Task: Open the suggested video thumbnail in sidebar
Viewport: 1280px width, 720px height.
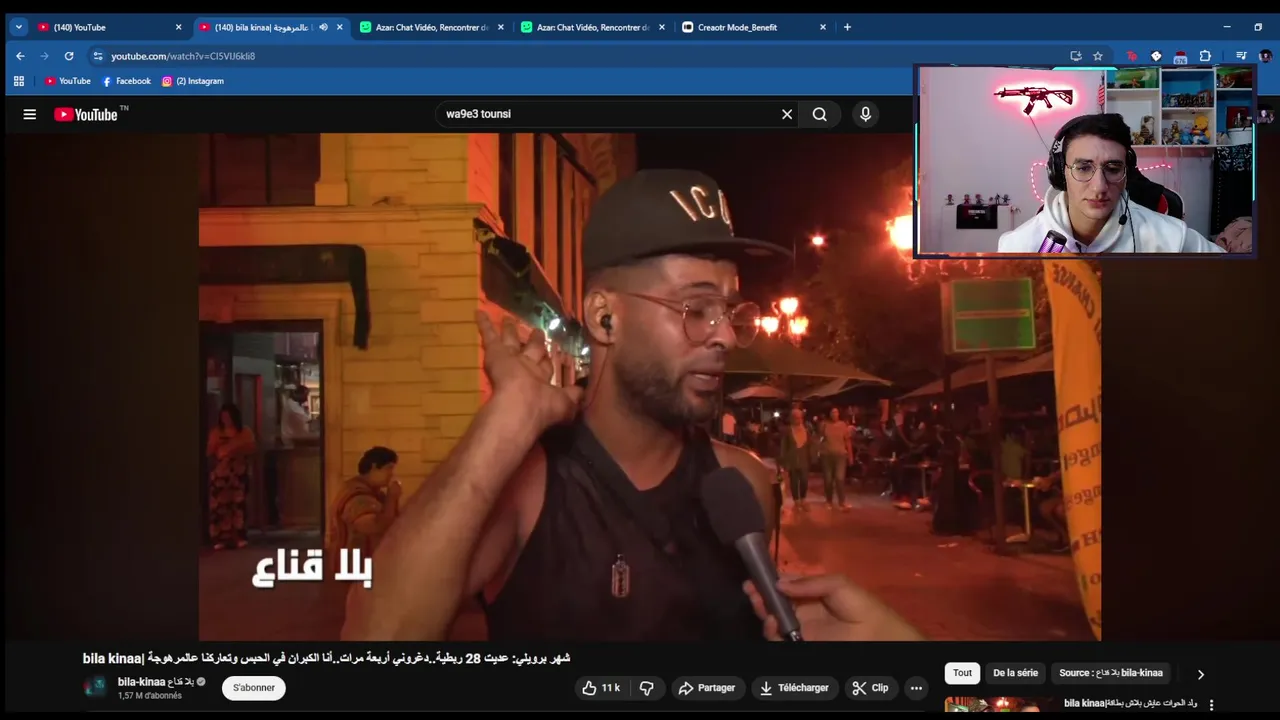Action: click(998, 705)
